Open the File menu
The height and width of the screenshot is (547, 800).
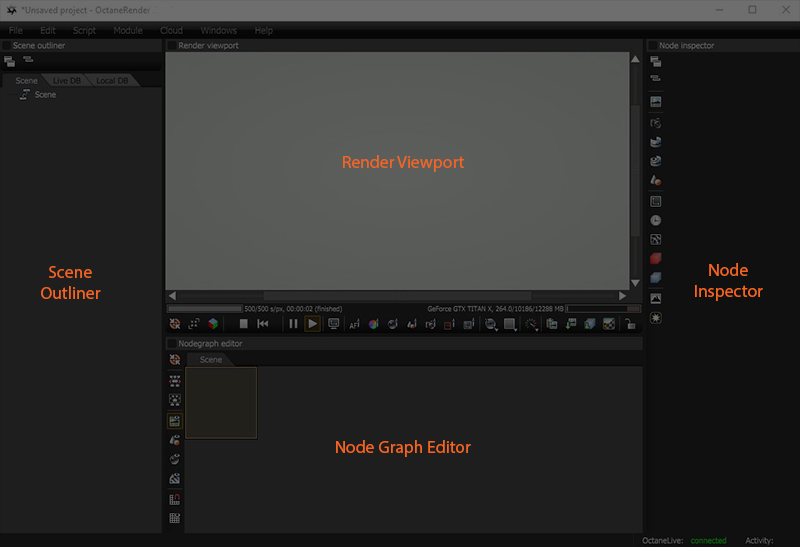click(x=16, y=31)
